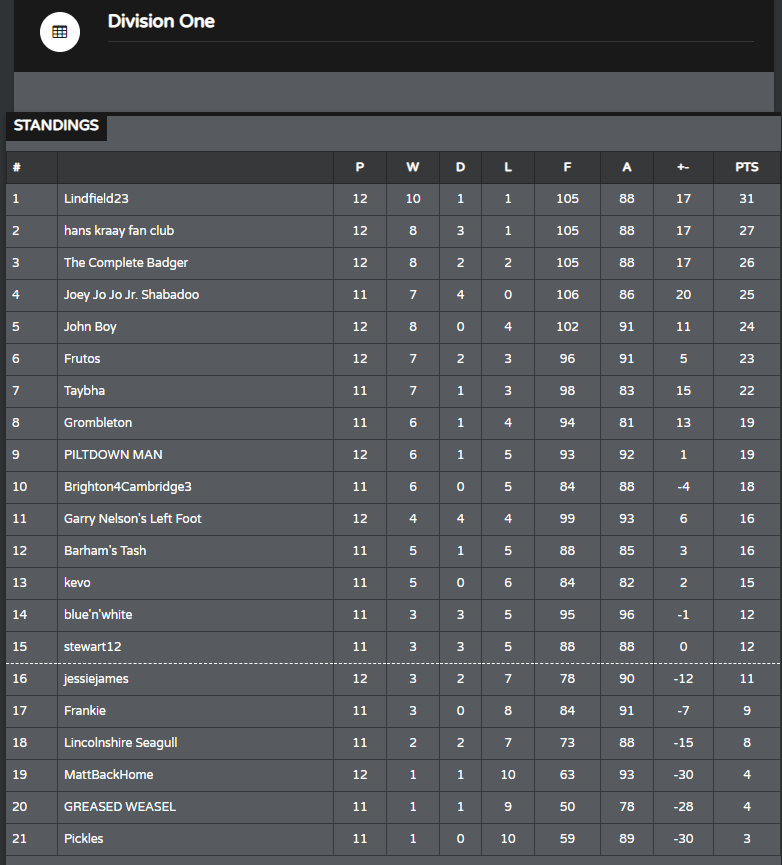
Task: Open the Division One heading
Action: pyautogui.click(x=161, y=21)
